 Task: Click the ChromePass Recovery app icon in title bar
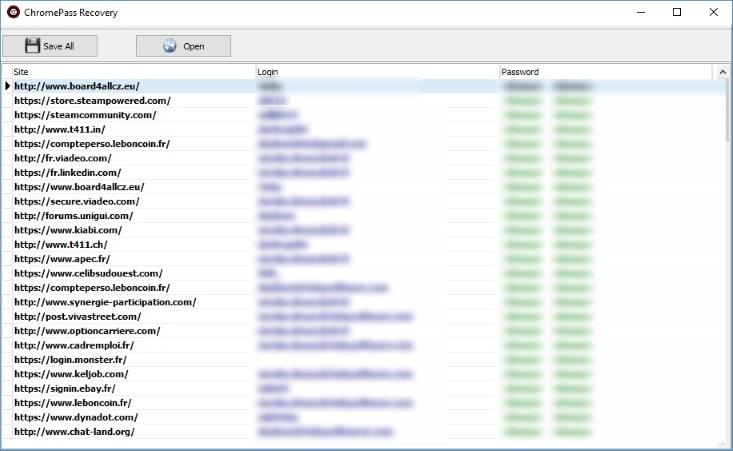[13, 12]
